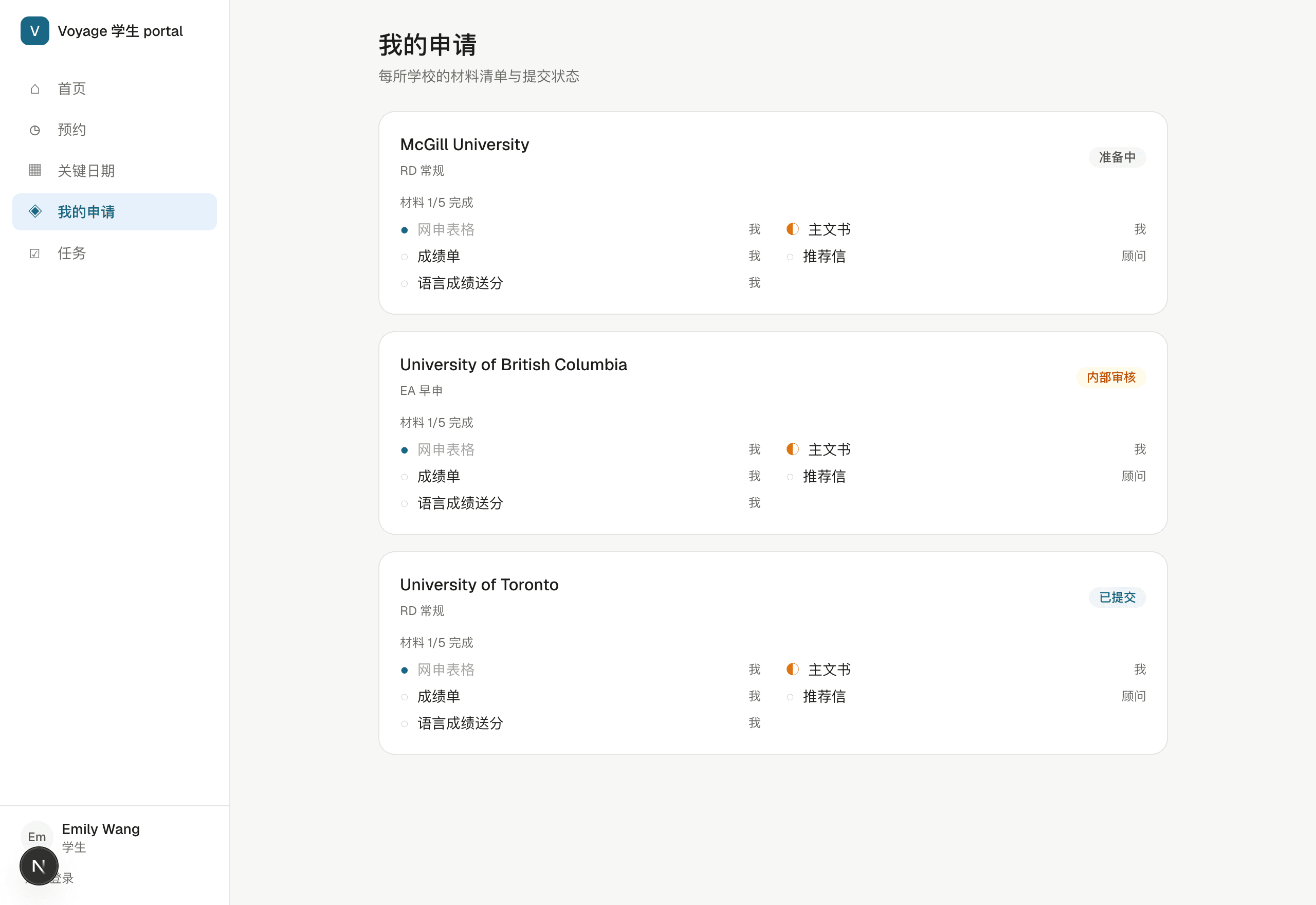1316x905 pixels.
Task: Click the checkbox icon beside 任务
Action: pyautogui.click(x=35, y=254)
